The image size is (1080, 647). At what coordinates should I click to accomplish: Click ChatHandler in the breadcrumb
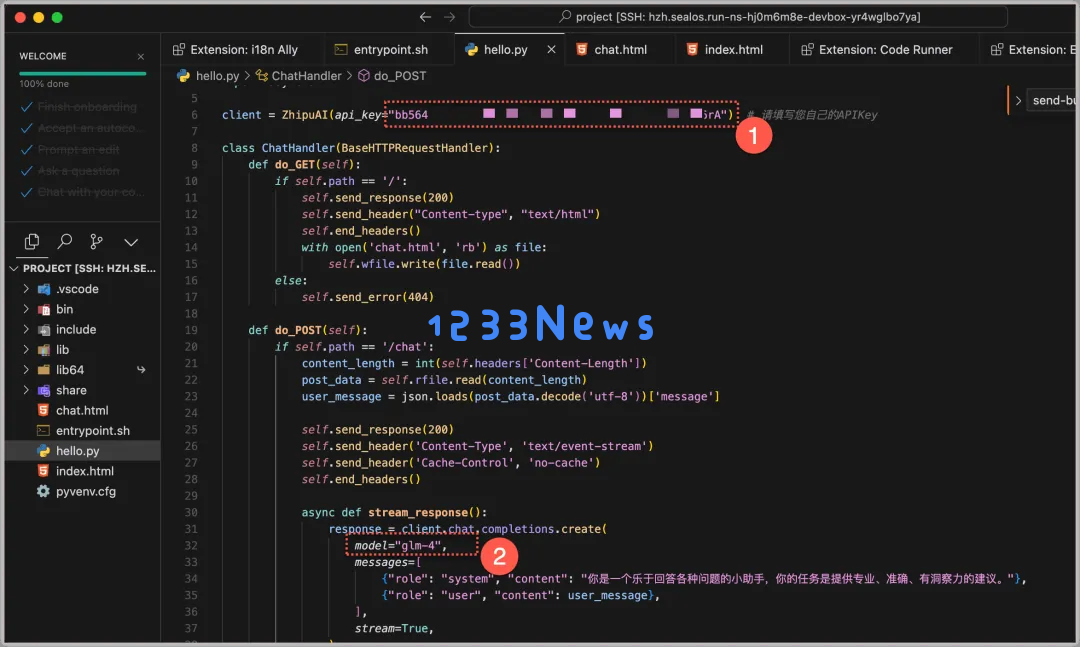point(307,76)
